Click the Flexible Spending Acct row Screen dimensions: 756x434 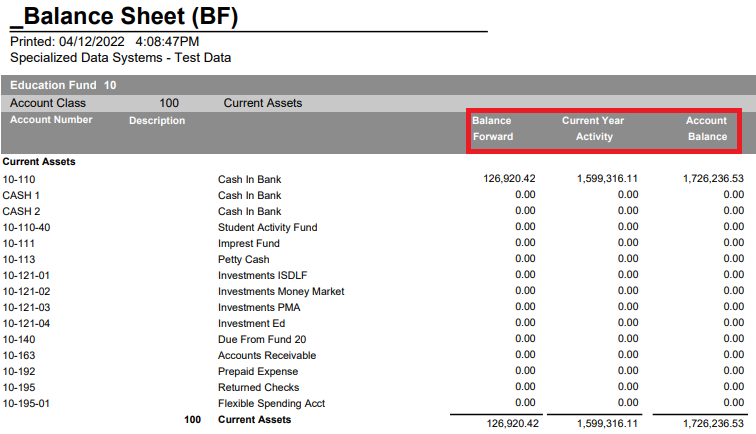pos(271,403)
